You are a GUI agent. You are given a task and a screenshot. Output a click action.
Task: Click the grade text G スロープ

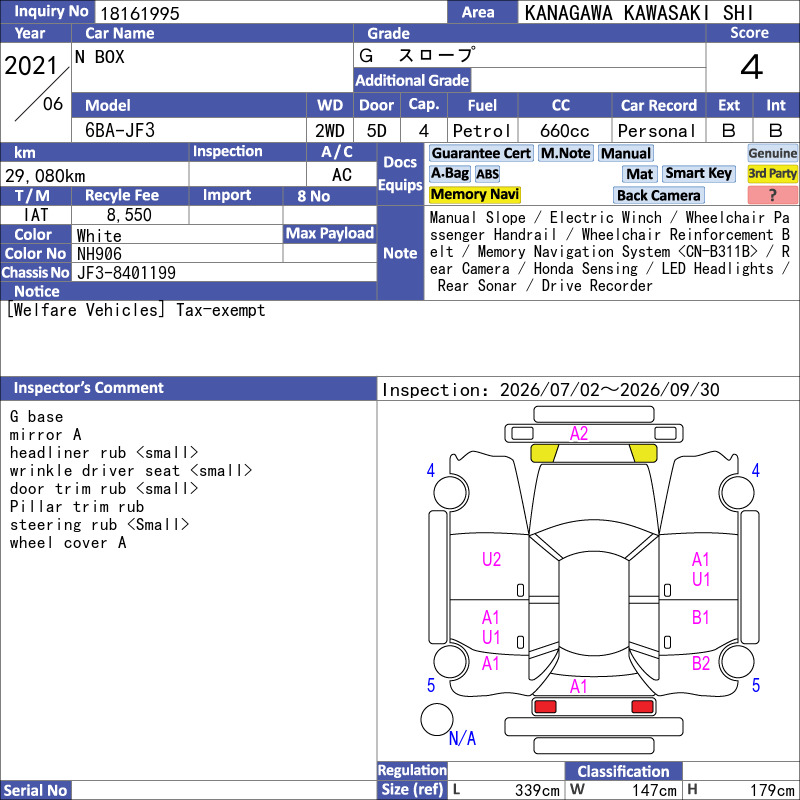(417, 56)
